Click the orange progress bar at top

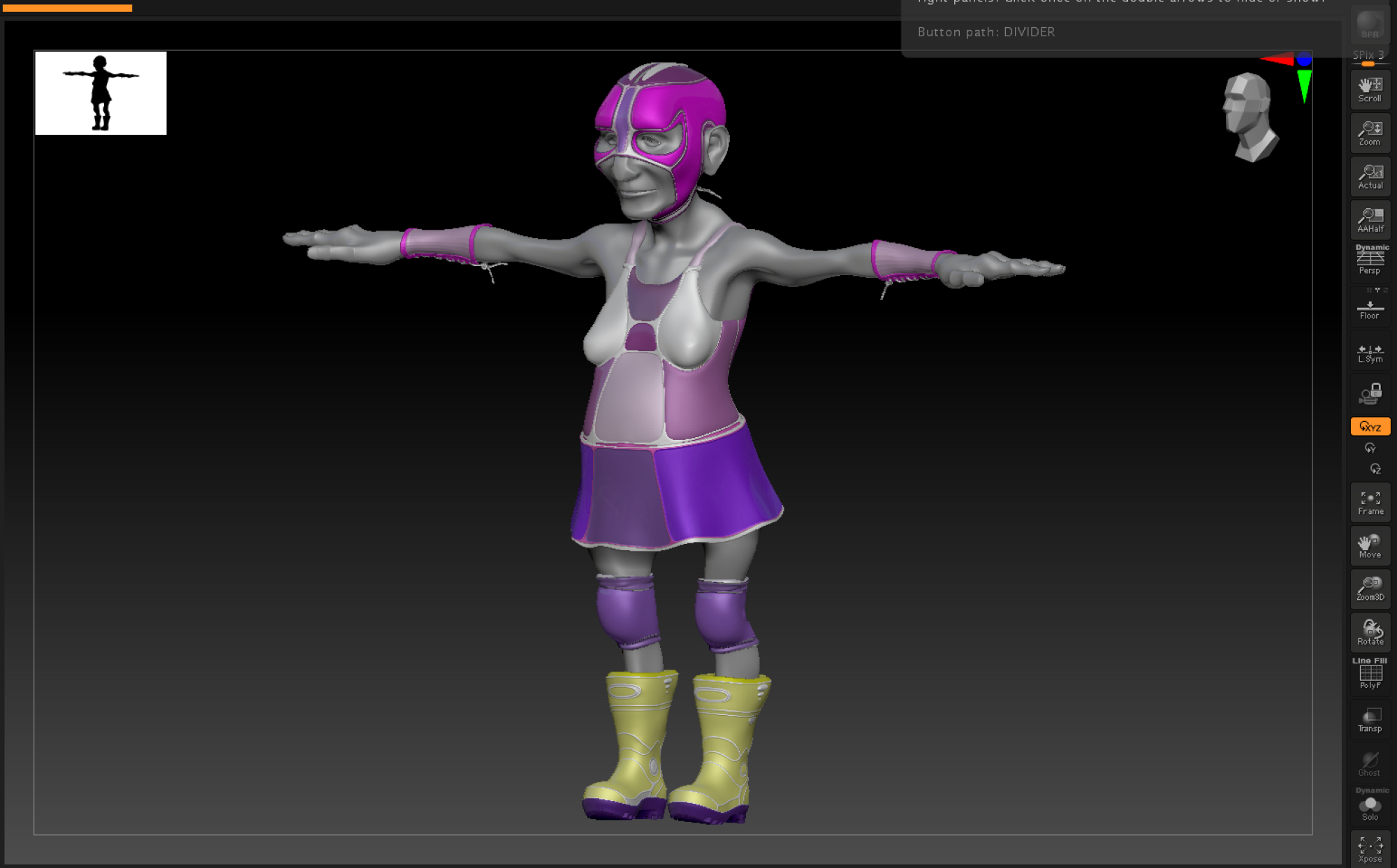click(67, 8)
